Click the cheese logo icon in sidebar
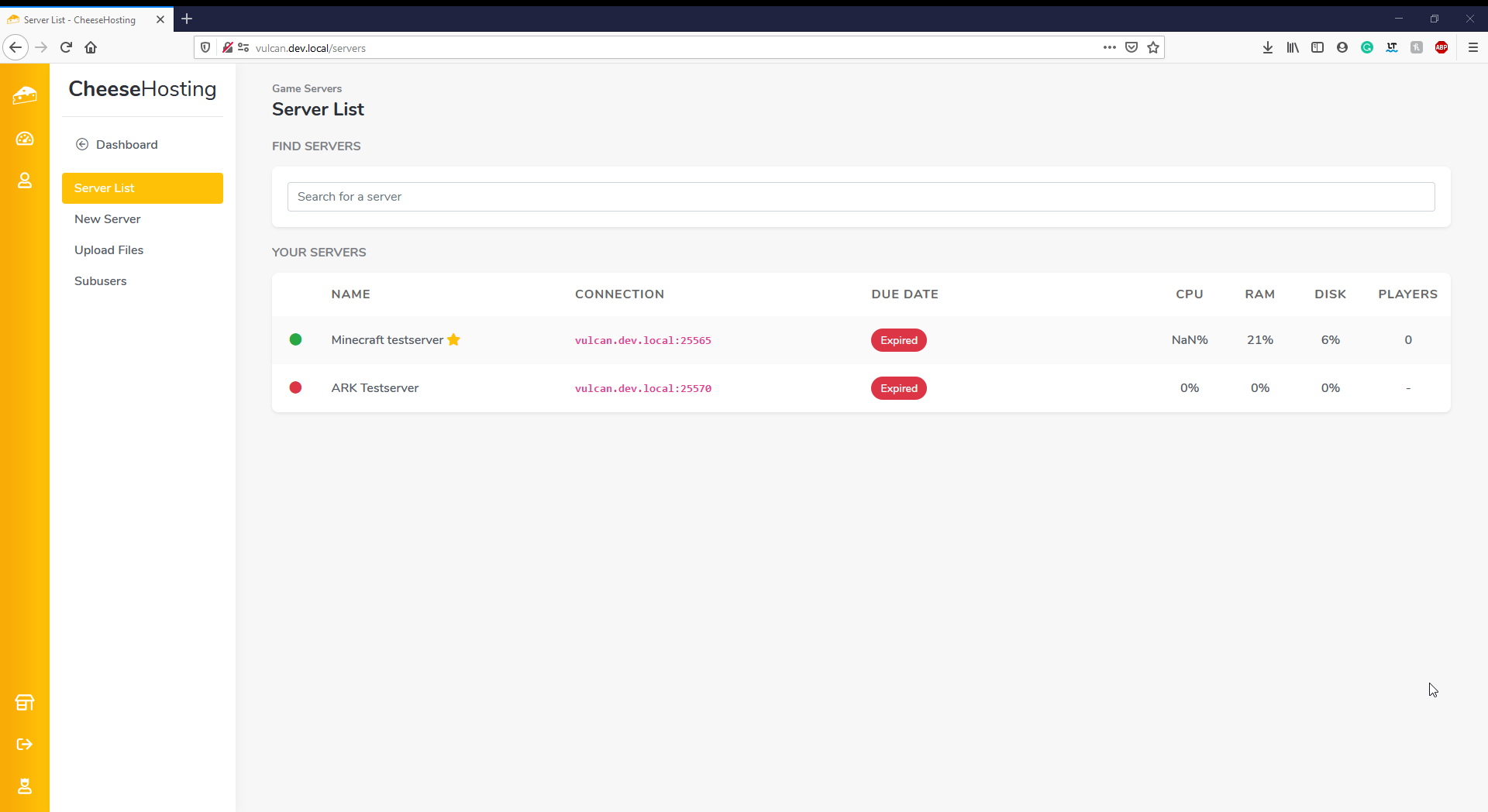The height and width of the screenshot is (812, 1488). point(25,95)
